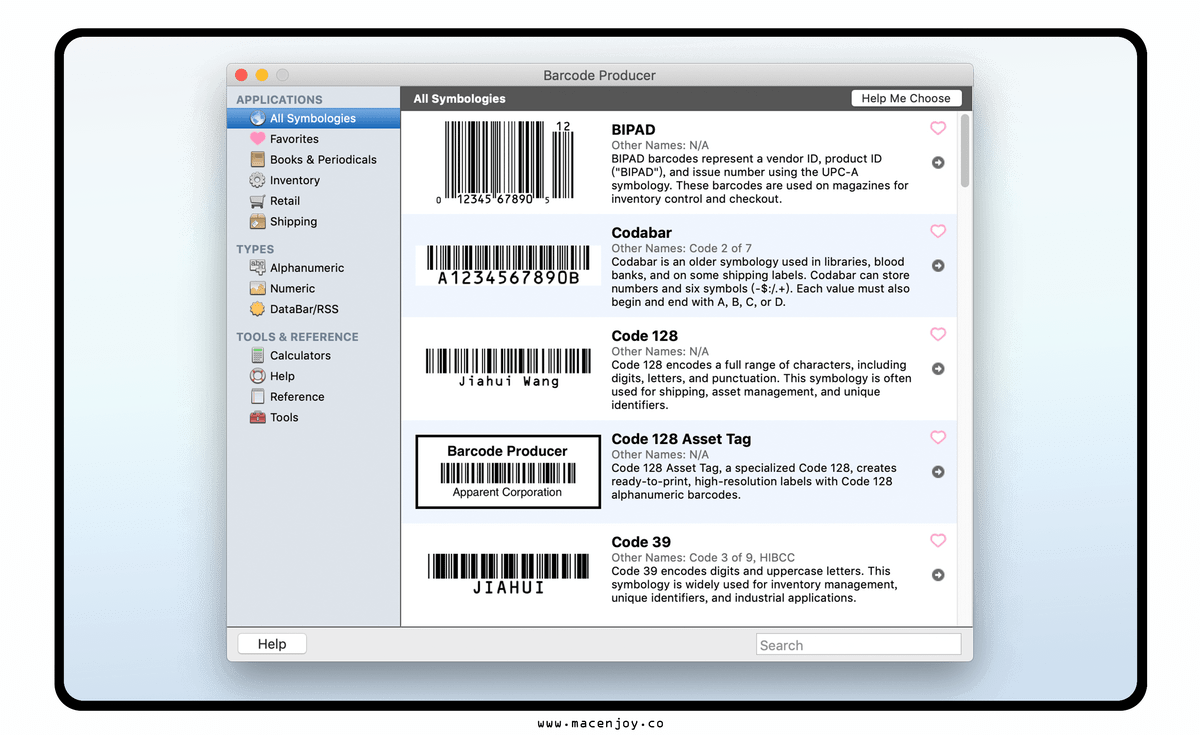Click 'Other Names: Code 2 of 7'
The image size is (1200, 735).
[x=681, y=248]
